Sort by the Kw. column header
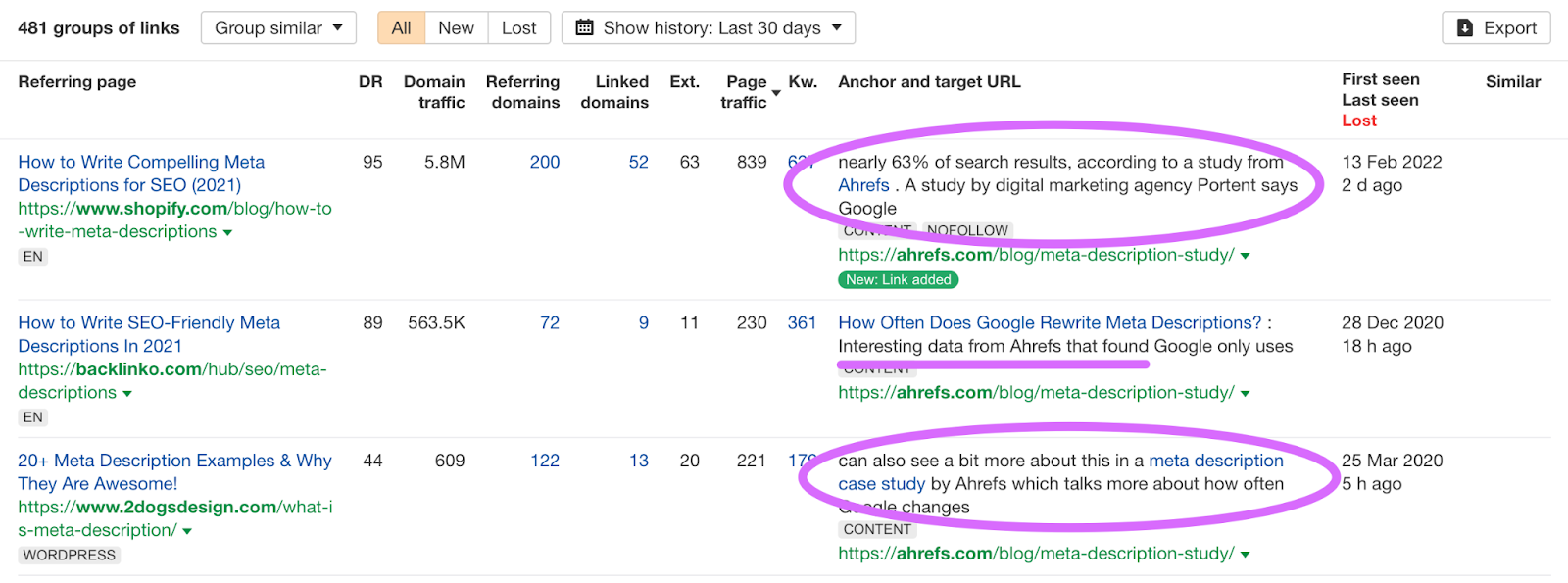 (x=803, y=82)
